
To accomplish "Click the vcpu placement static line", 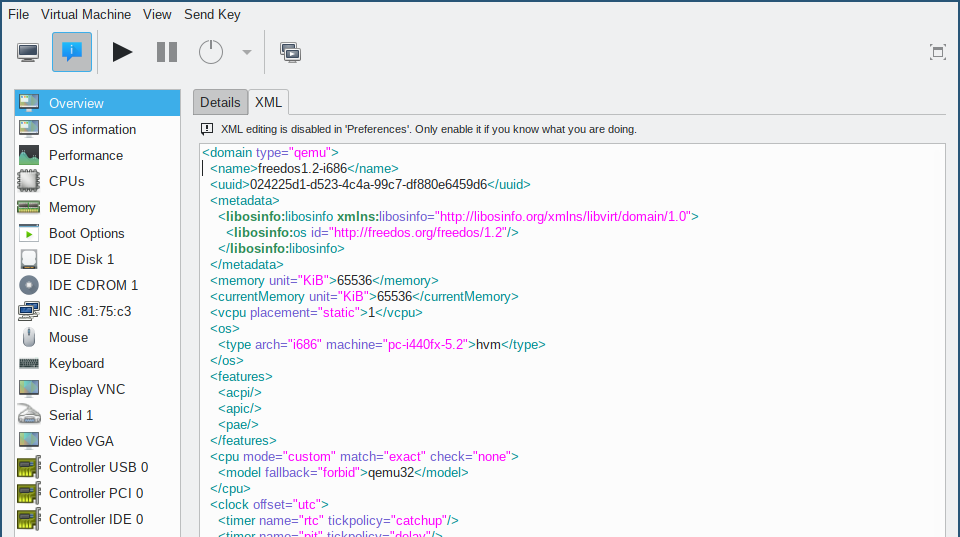I will pos(316,312).
